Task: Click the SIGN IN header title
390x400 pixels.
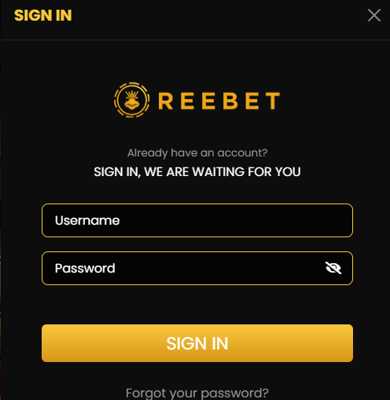Action: [x=43, y=15]
